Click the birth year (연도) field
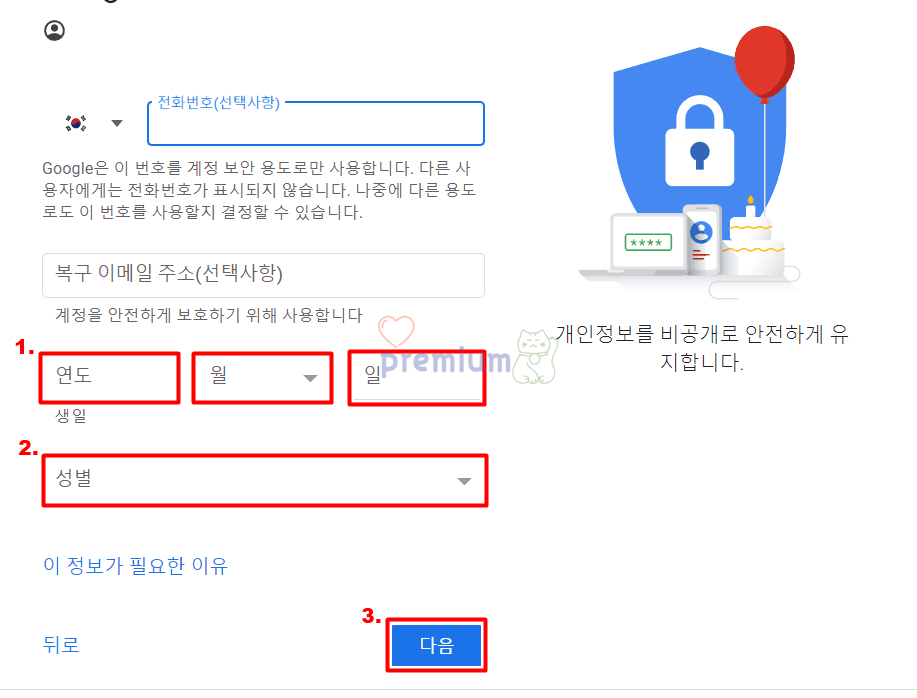Screen dimensions: 917x698 109,378
